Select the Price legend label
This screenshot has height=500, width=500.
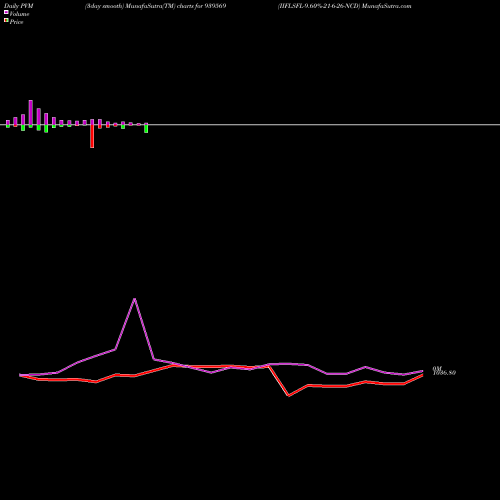pos(16,22)
